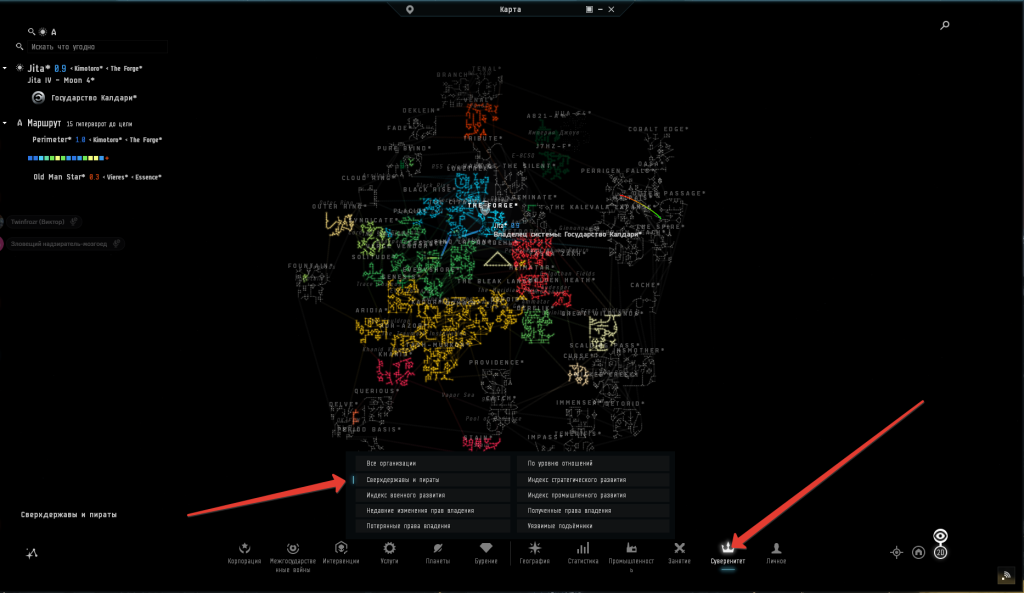Click the Old Man Star destination
Viewport: 1024px width, 593px height.
pyautogui.click(x=57, y=177)
